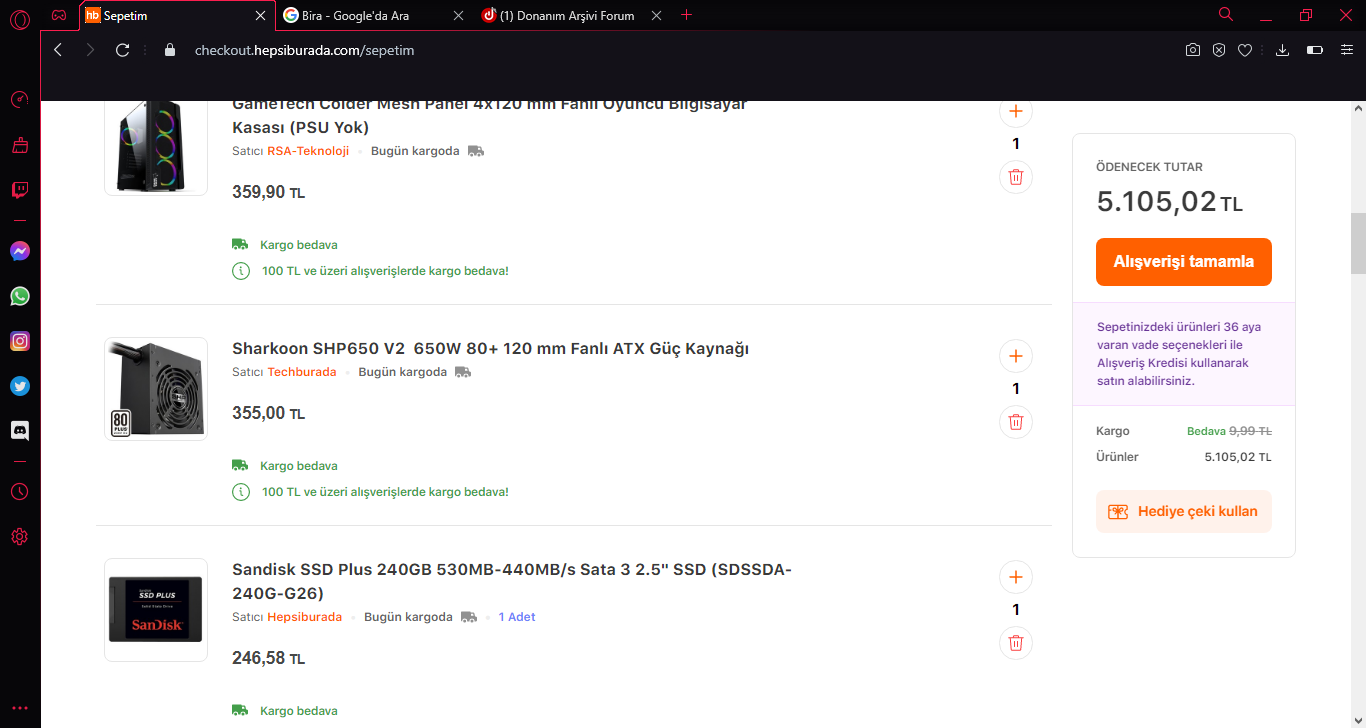
Task: Click the GameTech case product thumbnail
Action: [156, 148]
